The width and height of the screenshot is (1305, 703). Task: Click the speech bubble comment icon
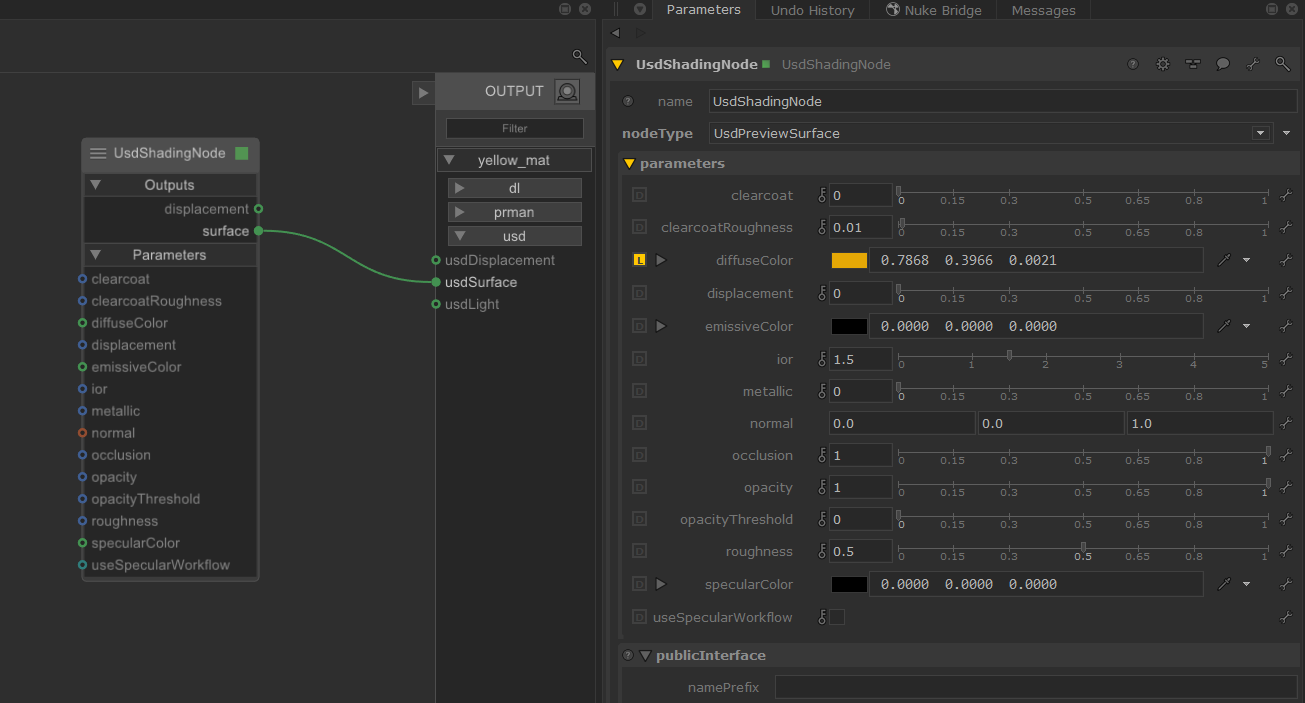1222,64
